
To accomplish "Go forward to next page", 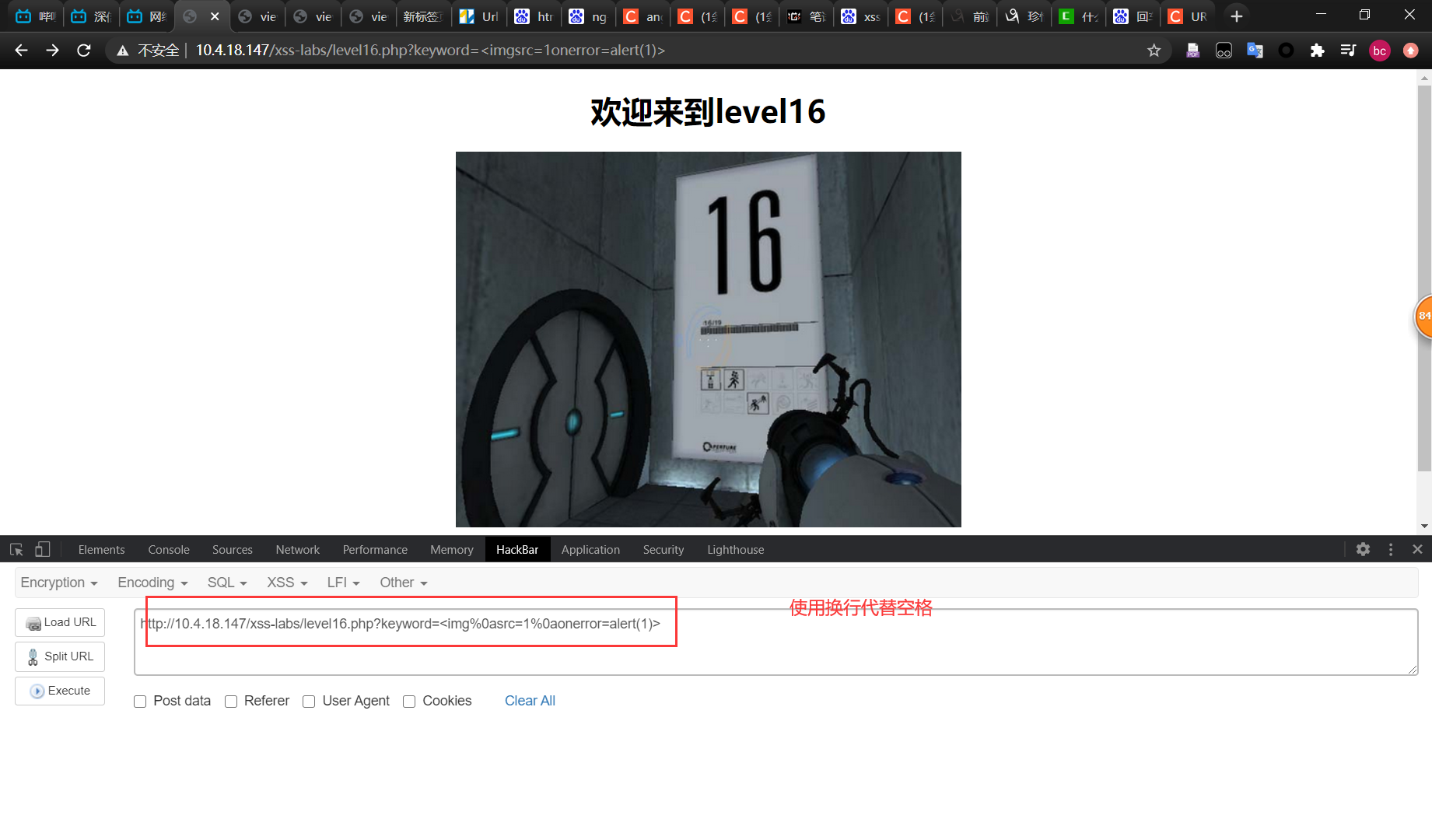I will click(52, 51).
